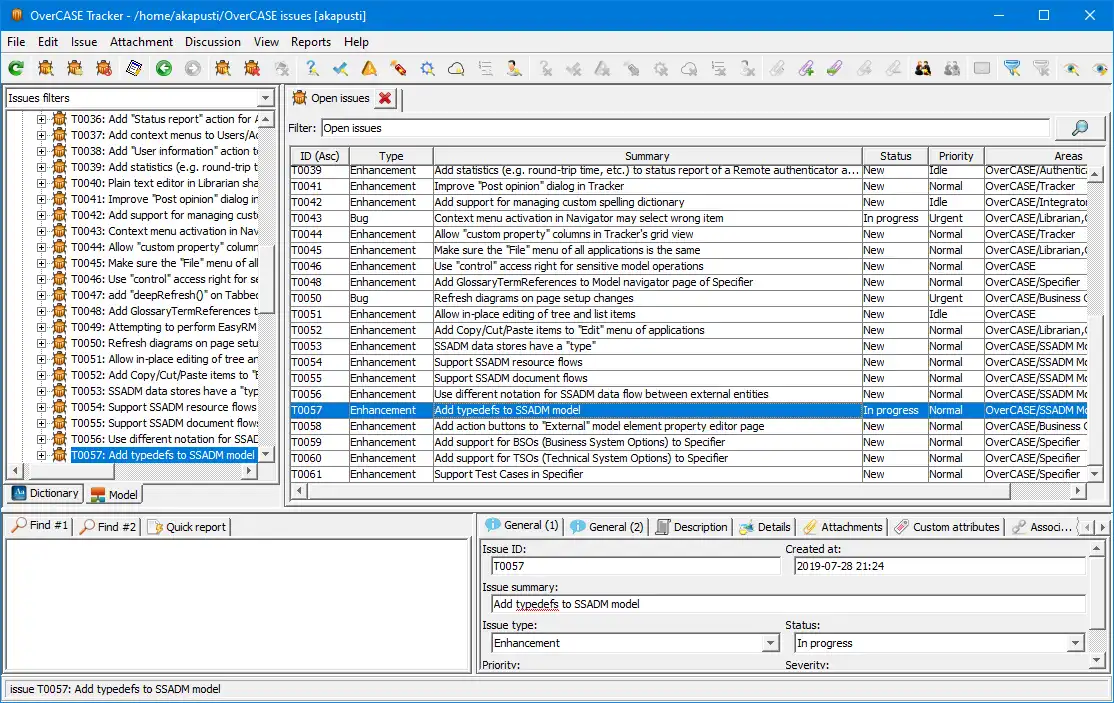Click the Issue summary text field
The height and width of the screenshot is (703, 1114).
tap(787, 604)
